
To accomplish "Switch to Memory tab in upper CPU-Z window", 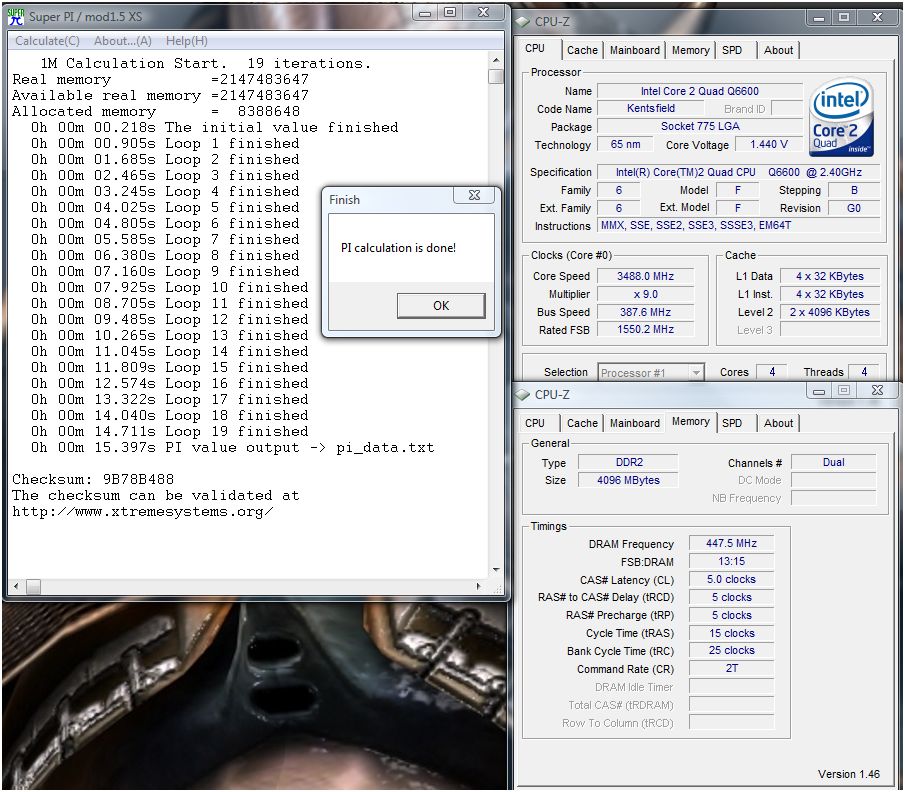I will click(x=690, y=50).
